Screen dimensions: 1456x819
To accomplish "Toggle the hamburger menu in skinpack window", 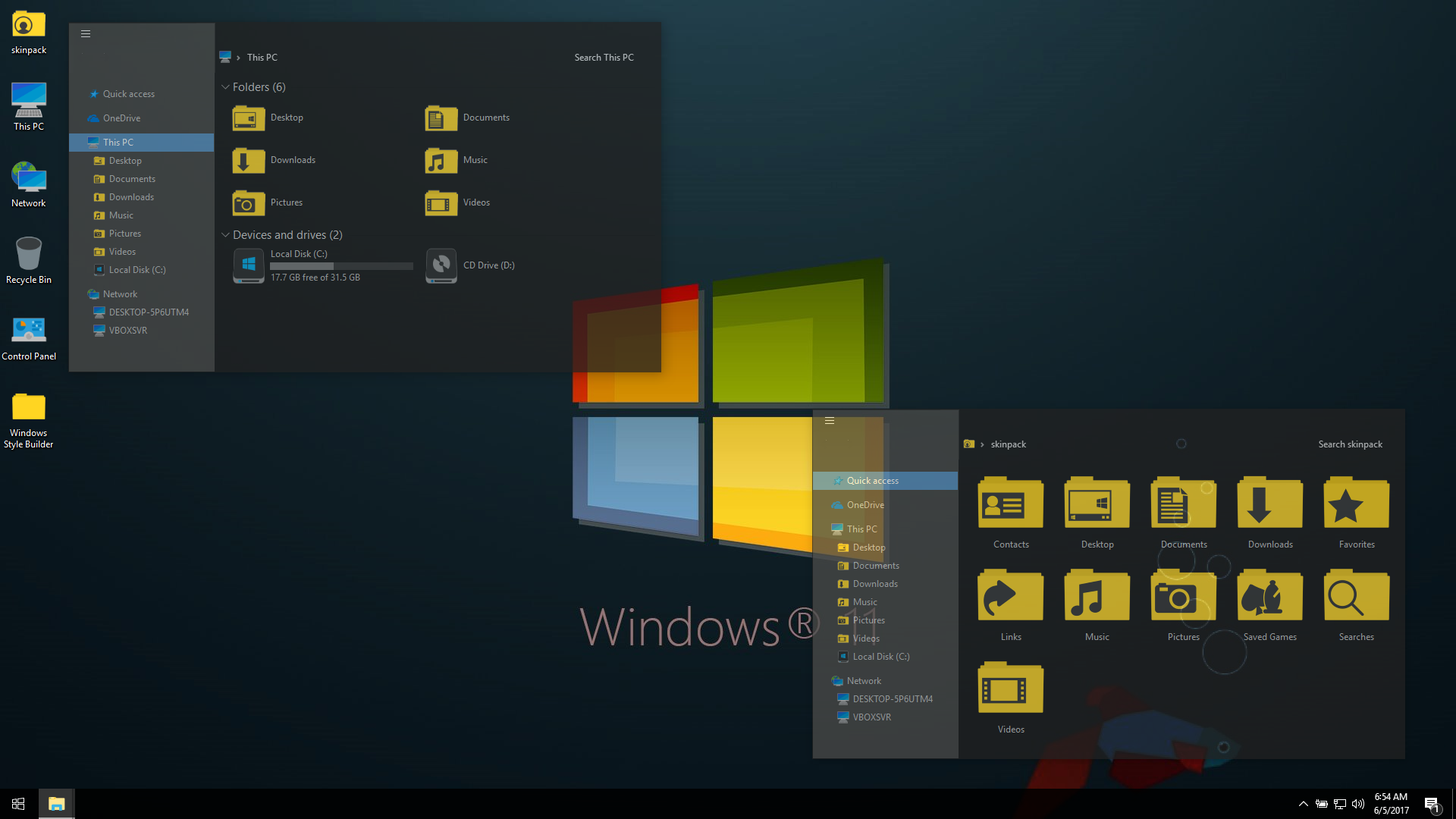I will click(829, 419).
